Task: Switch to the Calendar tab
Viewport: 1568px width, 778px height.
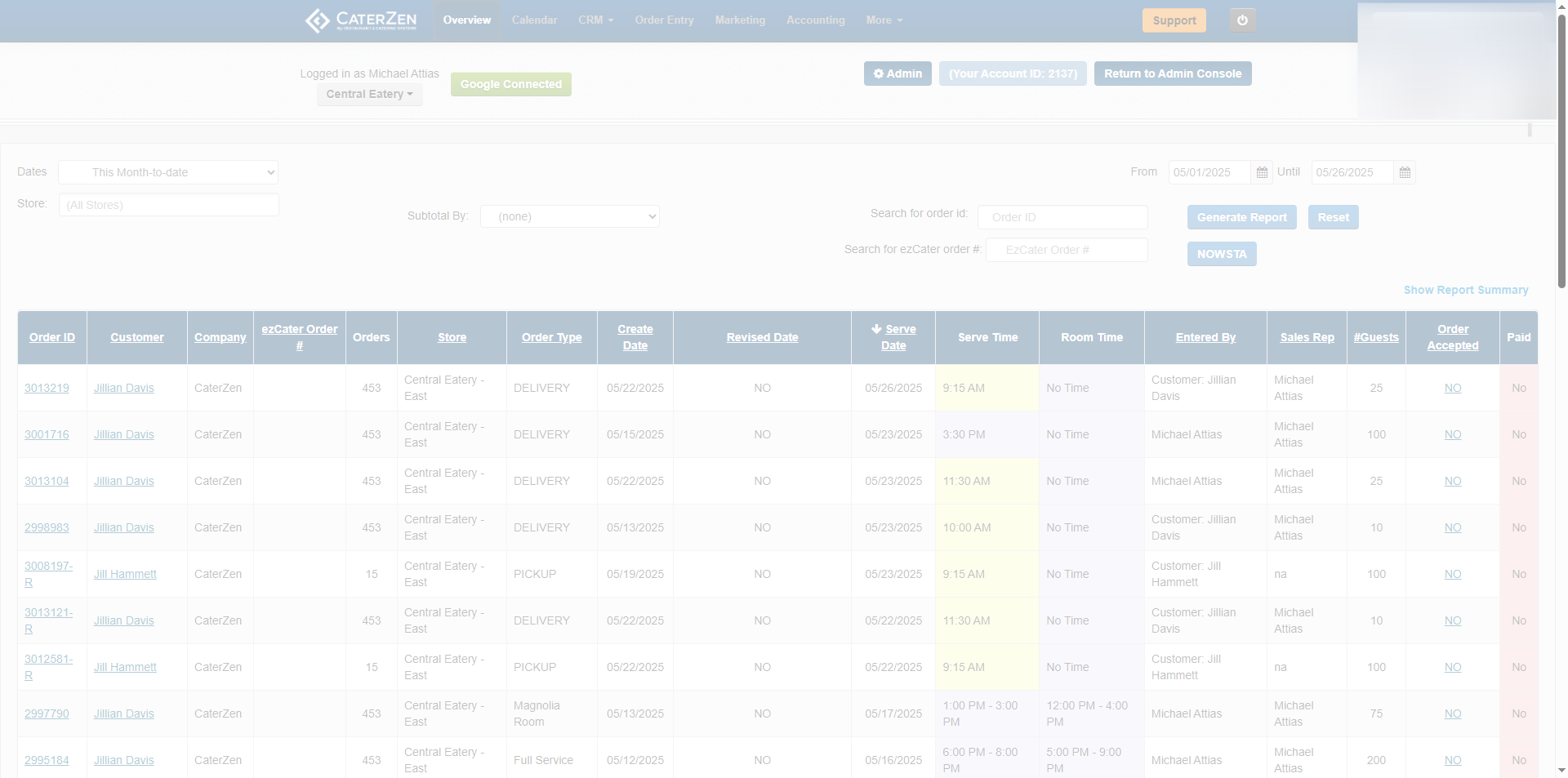Action: point(534,20)
